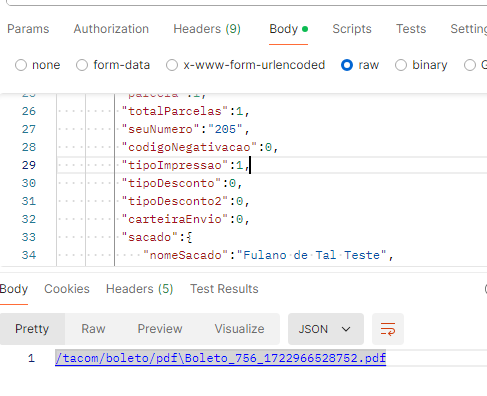Click line number 33 in the gutter

(x=29, y=237)
